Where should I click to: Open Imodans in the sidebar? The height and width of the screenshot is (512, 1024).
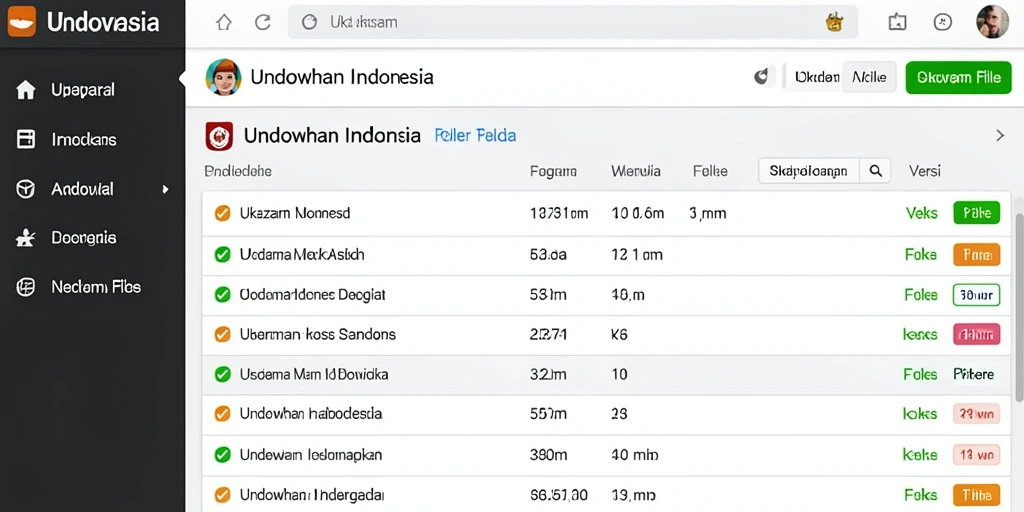[84, 139]
